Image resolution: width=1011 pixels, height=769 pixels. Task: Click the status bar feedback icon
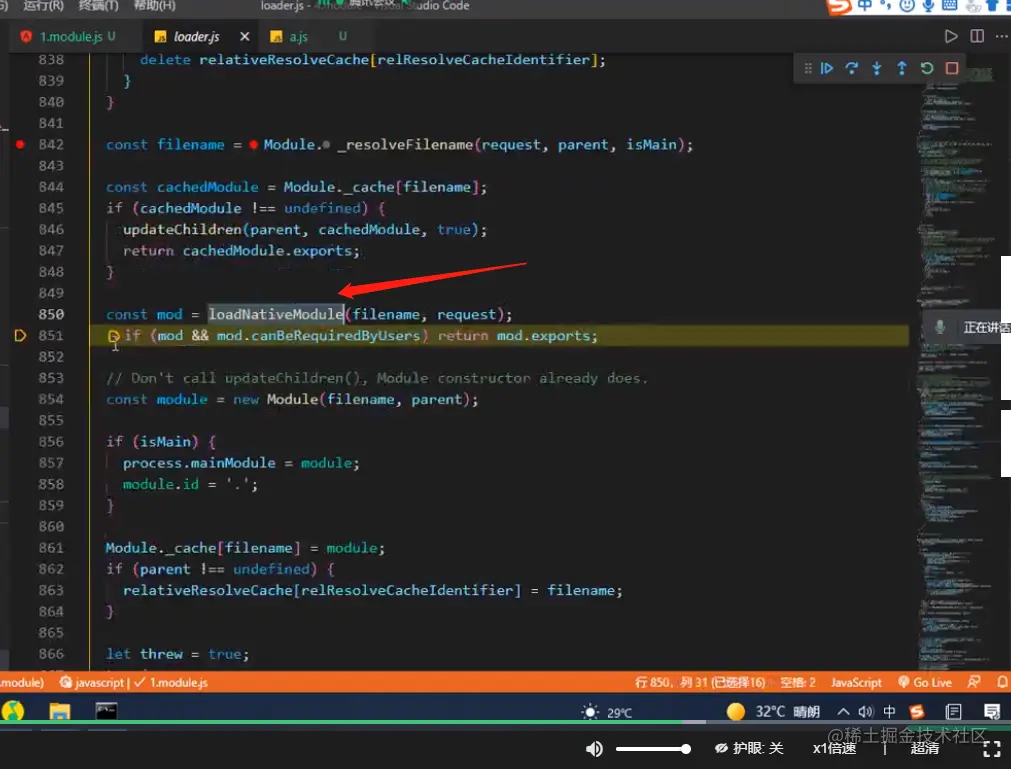[974, 682]
